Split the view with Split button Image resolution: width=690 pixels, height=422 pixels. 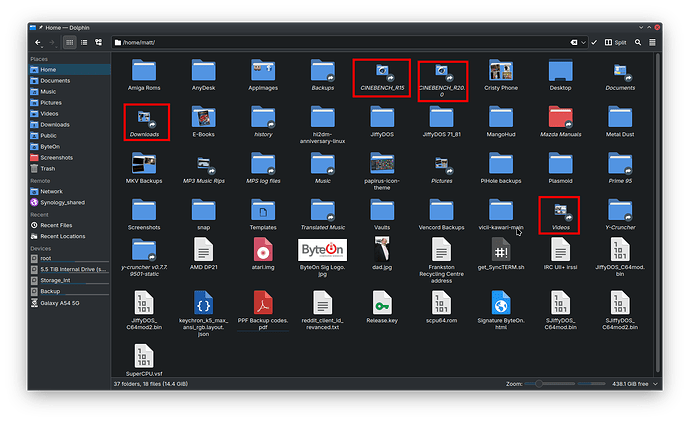tap(616, 43)
